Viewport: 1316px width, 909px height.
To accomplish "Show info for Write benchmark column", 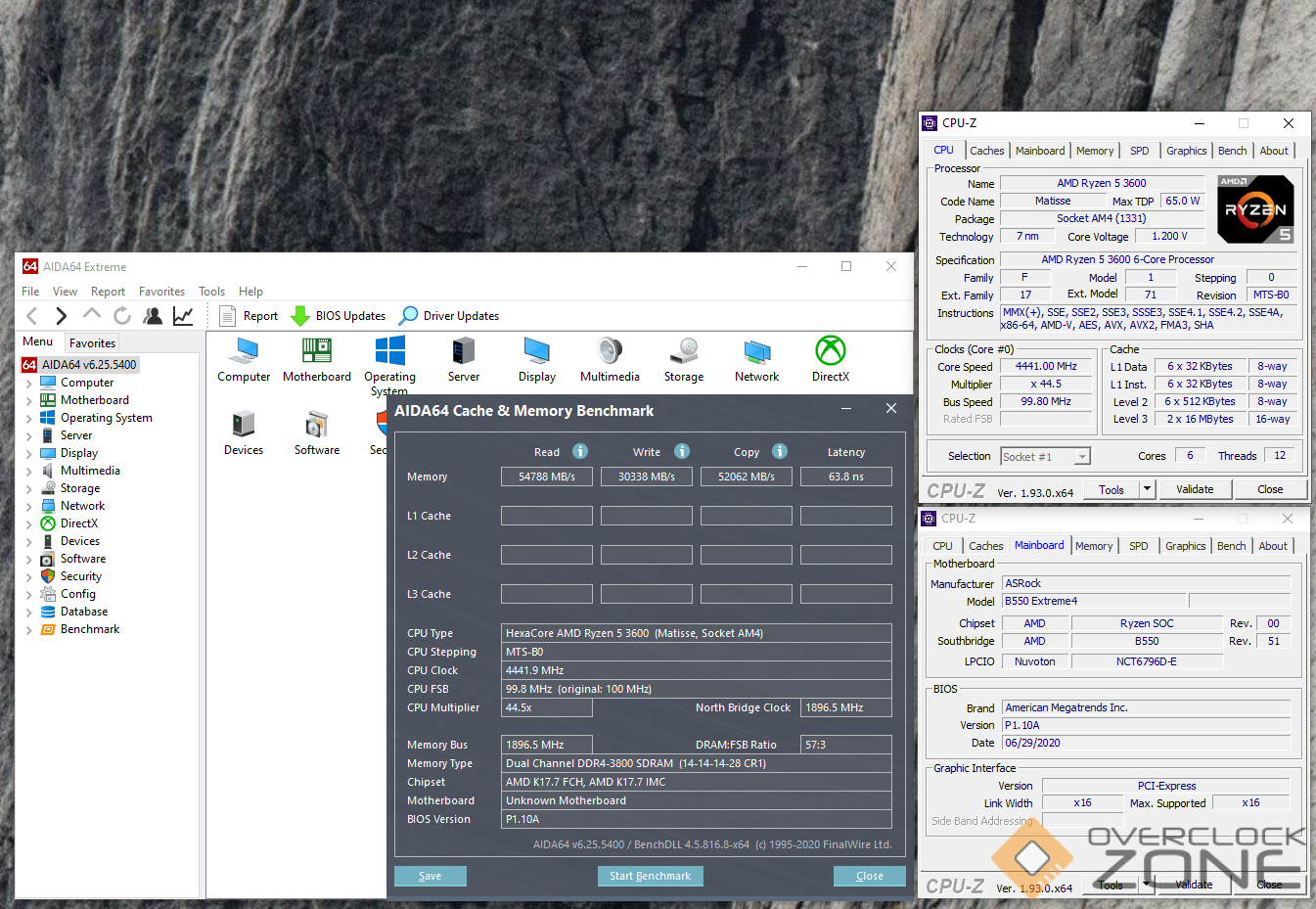I will [682, 451].
